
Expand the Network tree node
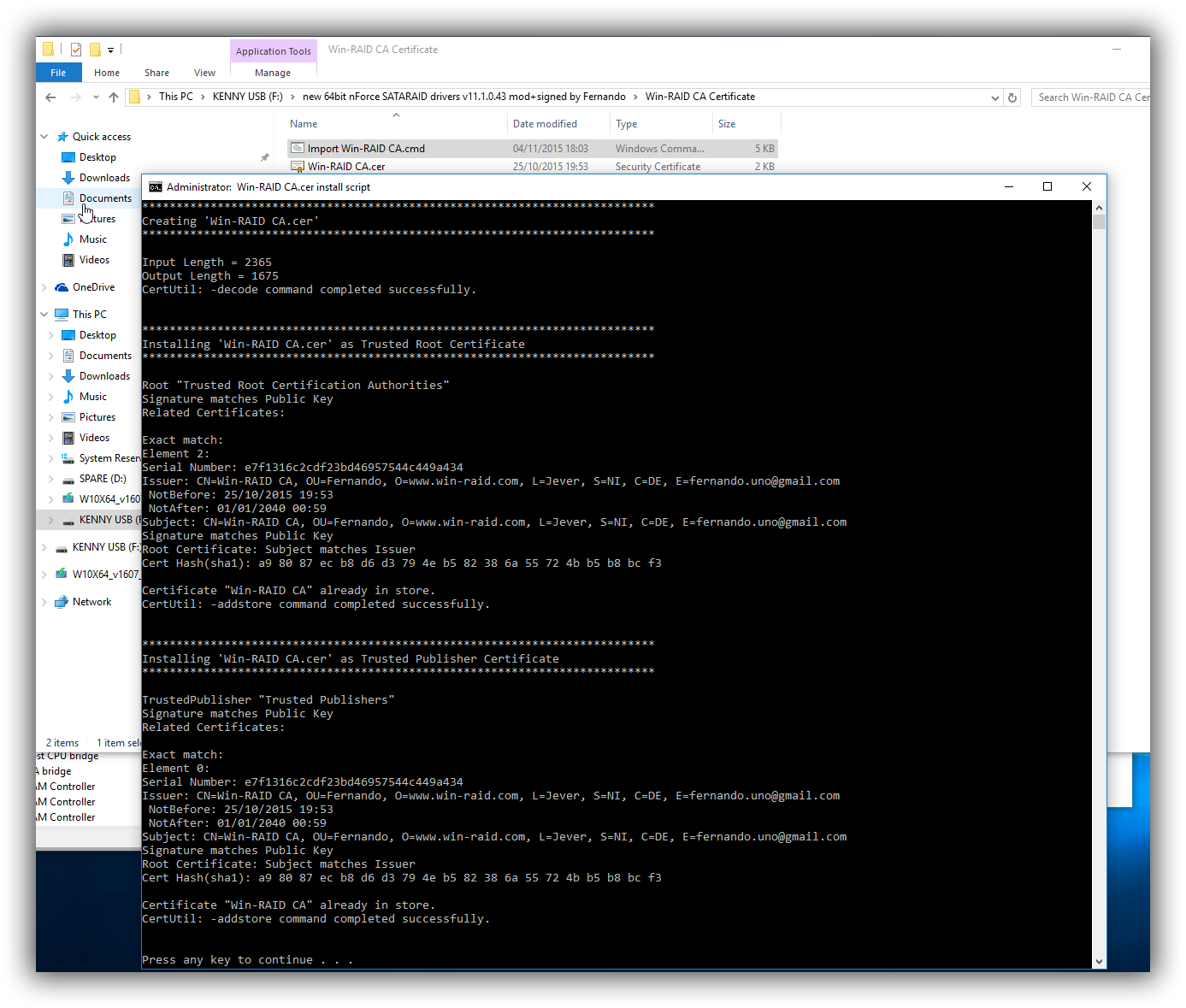click(x=44, y=602)
